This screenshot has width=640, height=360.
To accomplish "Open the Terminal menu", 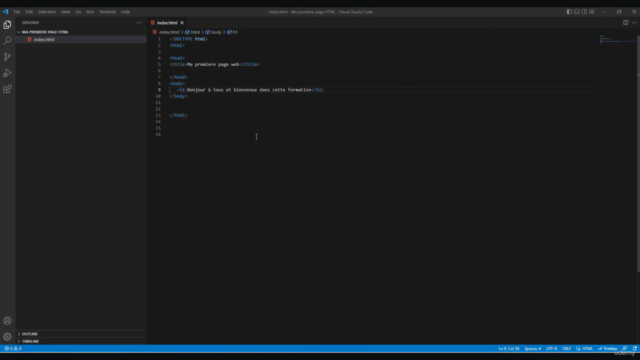I will 107,12.
